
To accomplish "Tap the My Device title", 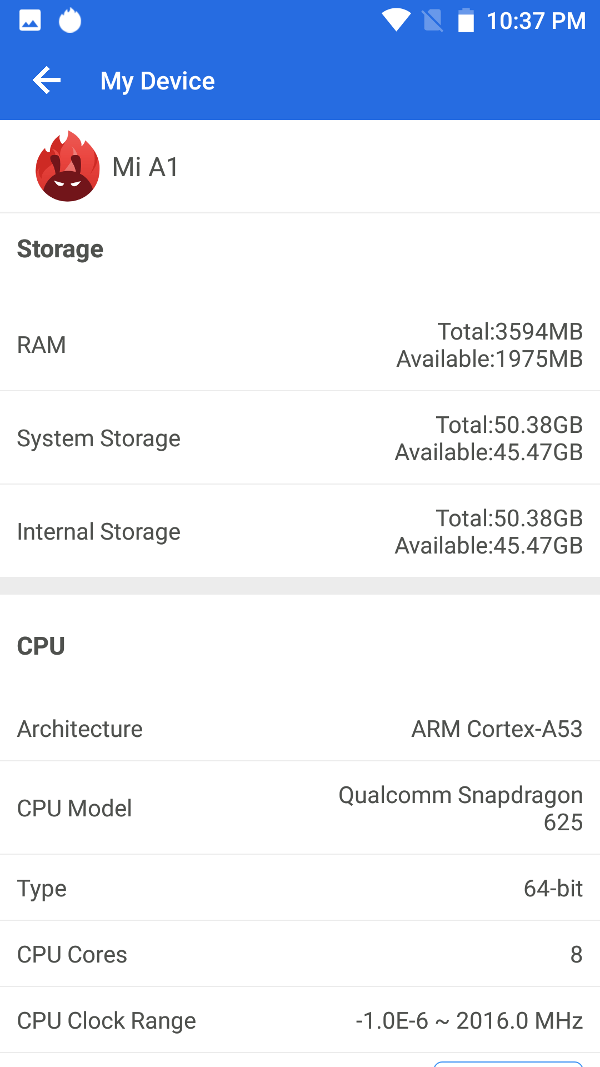I will (x=158, y=81).
